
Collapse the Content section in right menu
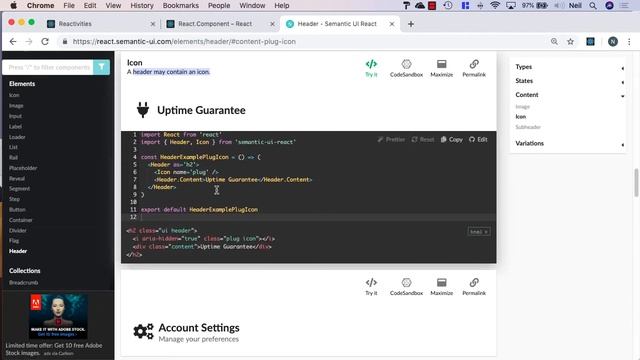coord(569,95)
